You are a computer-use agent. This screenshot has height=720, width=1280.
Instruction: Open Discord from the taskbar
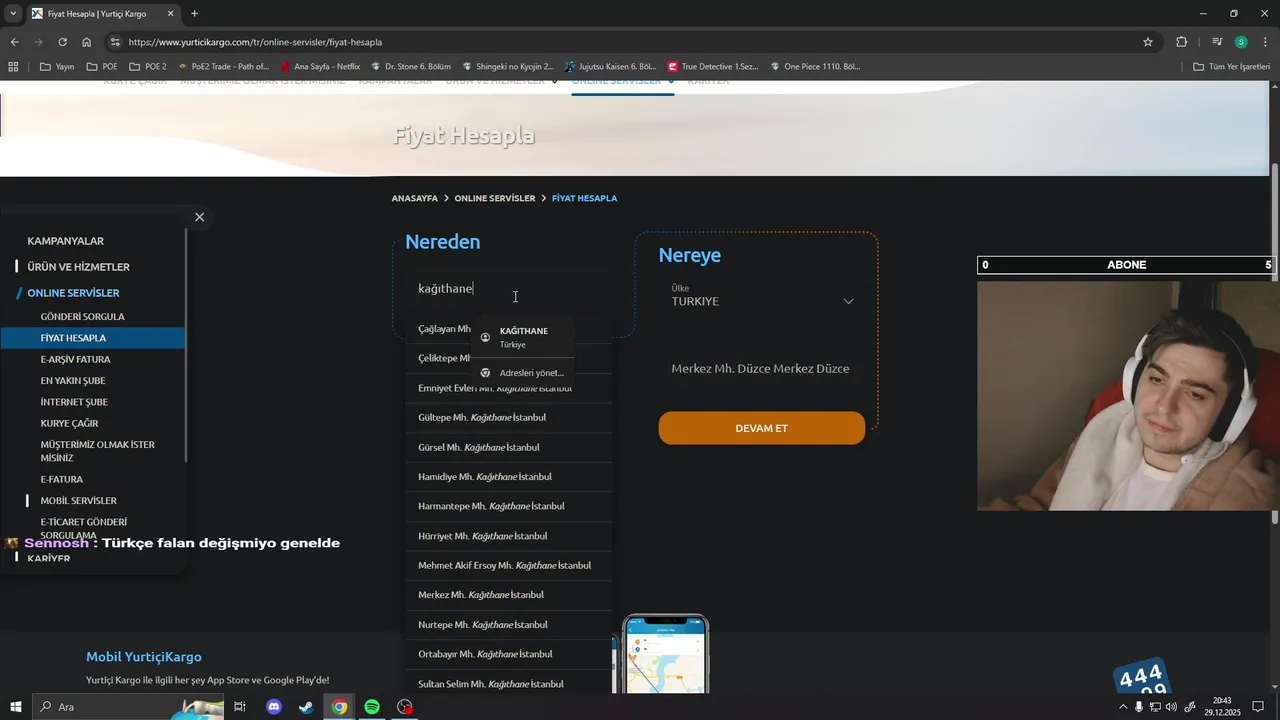274,707
